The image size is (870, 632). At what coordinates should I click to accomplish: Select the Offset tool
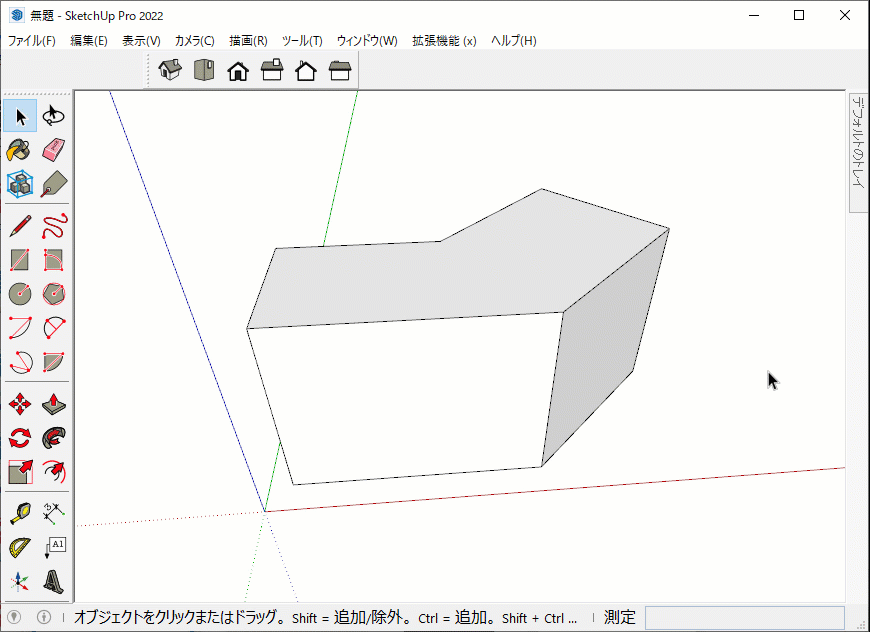(54, 472)
